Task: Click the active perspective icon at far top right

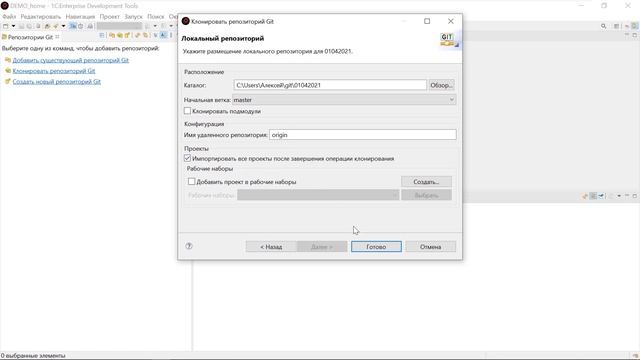Action: (x=635, y=26)
